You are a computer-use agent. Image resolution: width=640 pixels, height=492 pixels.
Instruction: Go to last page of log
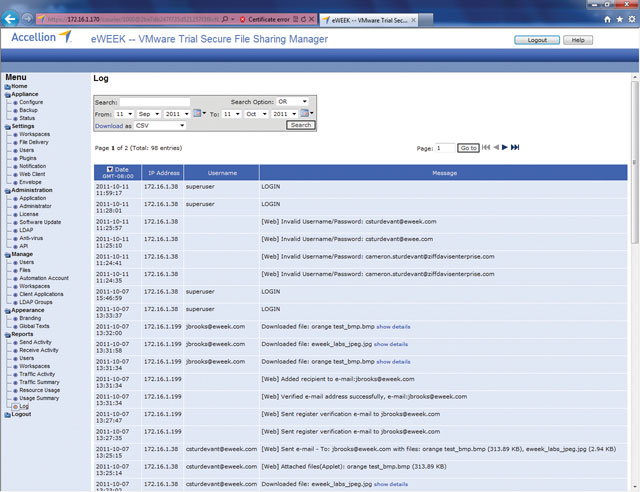(515, 147)
